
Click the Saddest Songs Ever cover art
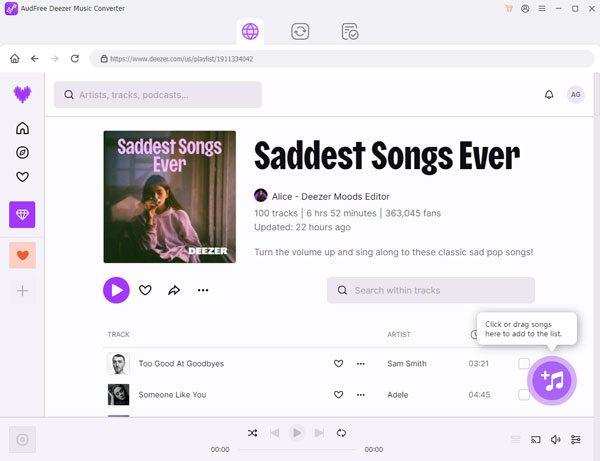170,197
